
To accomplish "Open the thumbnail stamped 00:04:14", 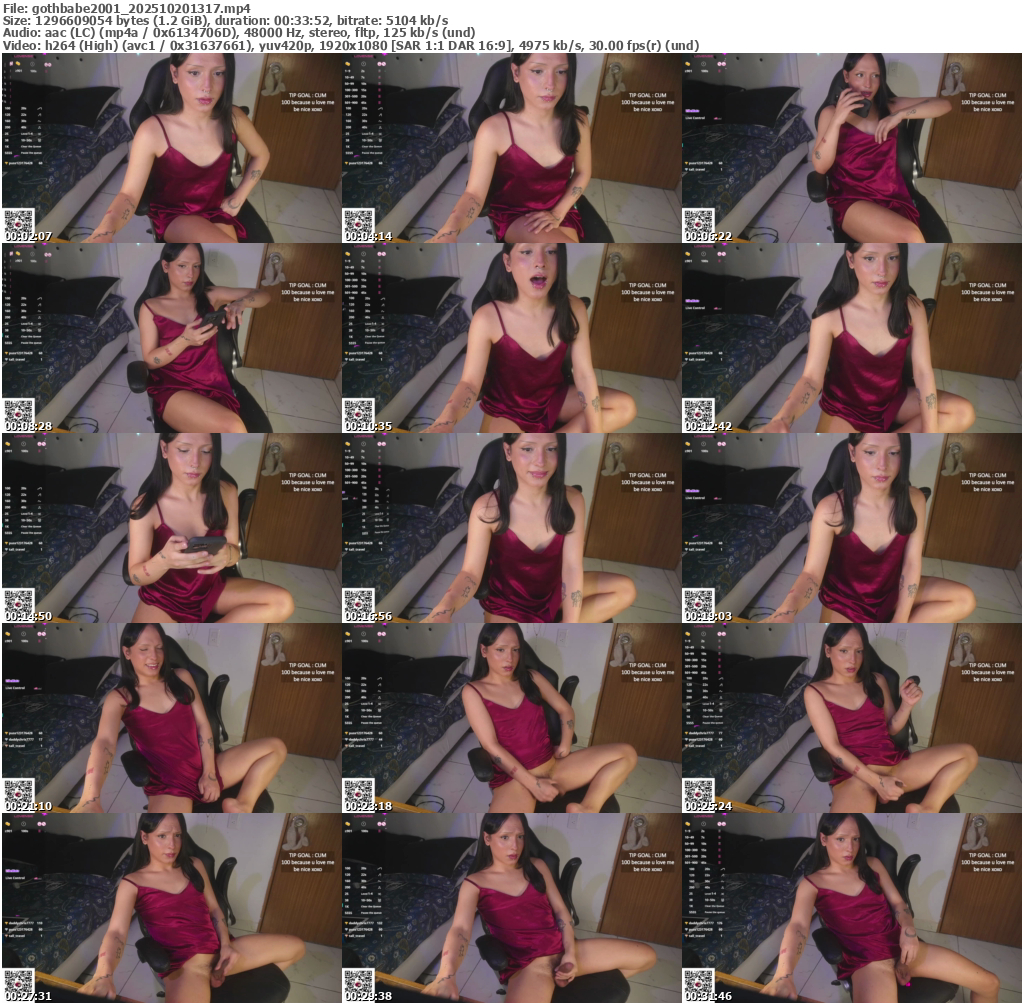I will (511, 148).
